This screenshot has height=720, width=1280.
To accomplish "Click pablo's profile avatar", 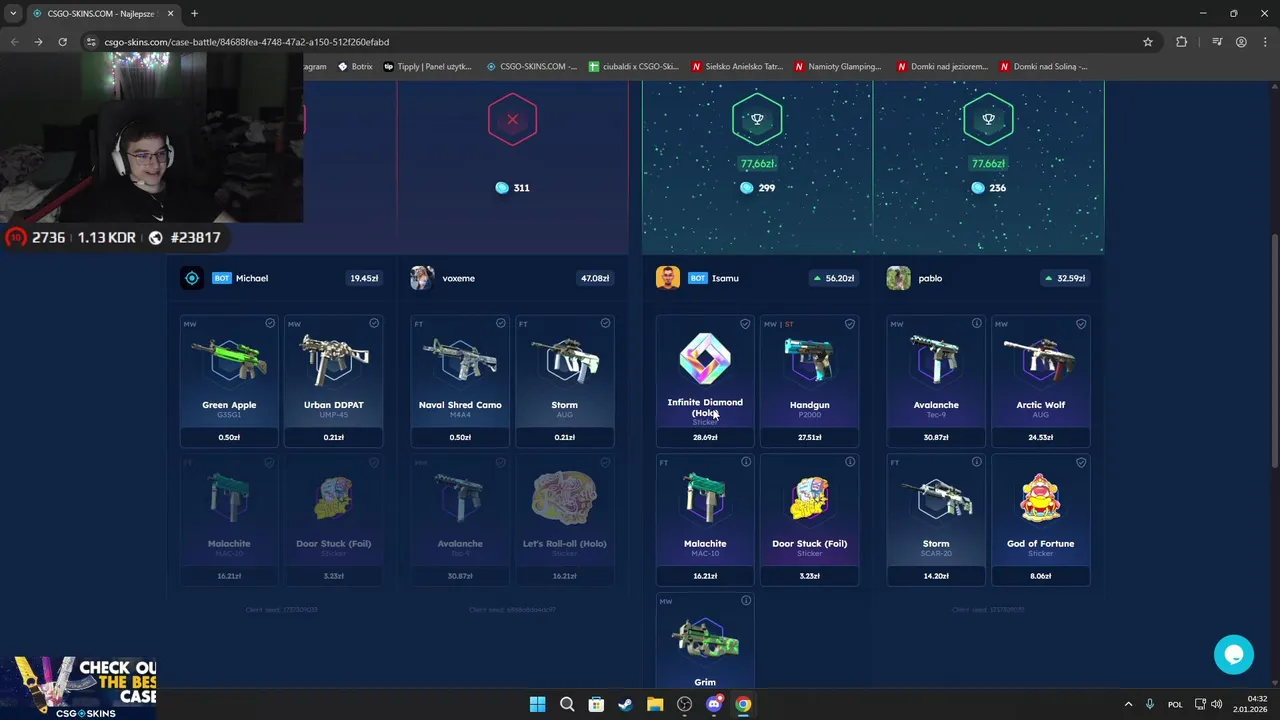I will 898,278.
